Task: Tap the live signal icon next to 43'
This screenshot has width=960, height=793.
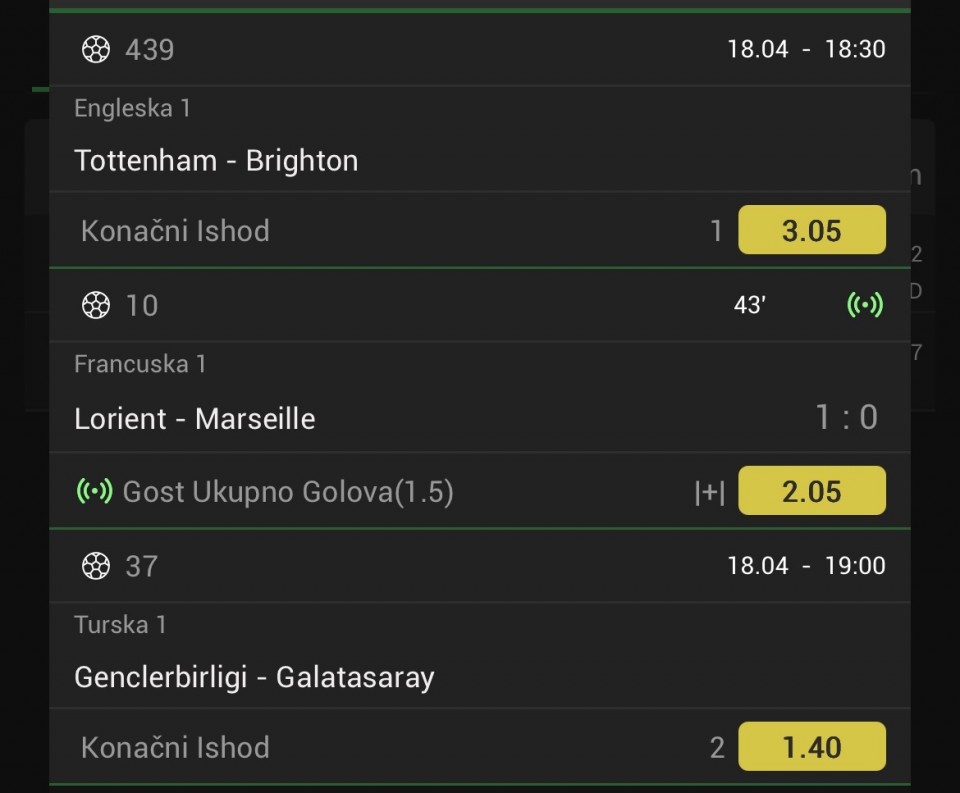Action: (865, 305)
